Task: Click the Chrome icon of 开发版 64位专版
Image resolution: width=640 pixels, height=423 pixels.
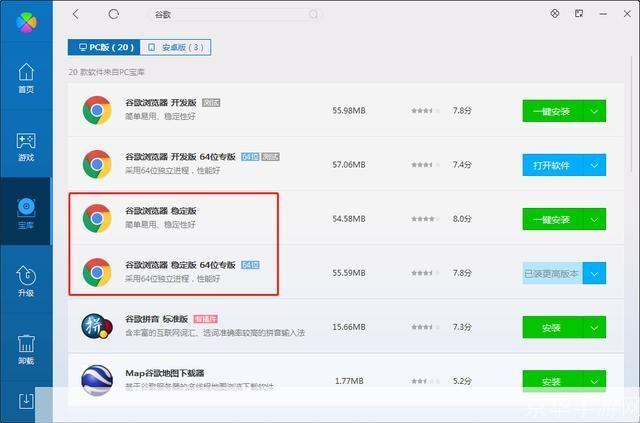Action: (x=97, y=165)
